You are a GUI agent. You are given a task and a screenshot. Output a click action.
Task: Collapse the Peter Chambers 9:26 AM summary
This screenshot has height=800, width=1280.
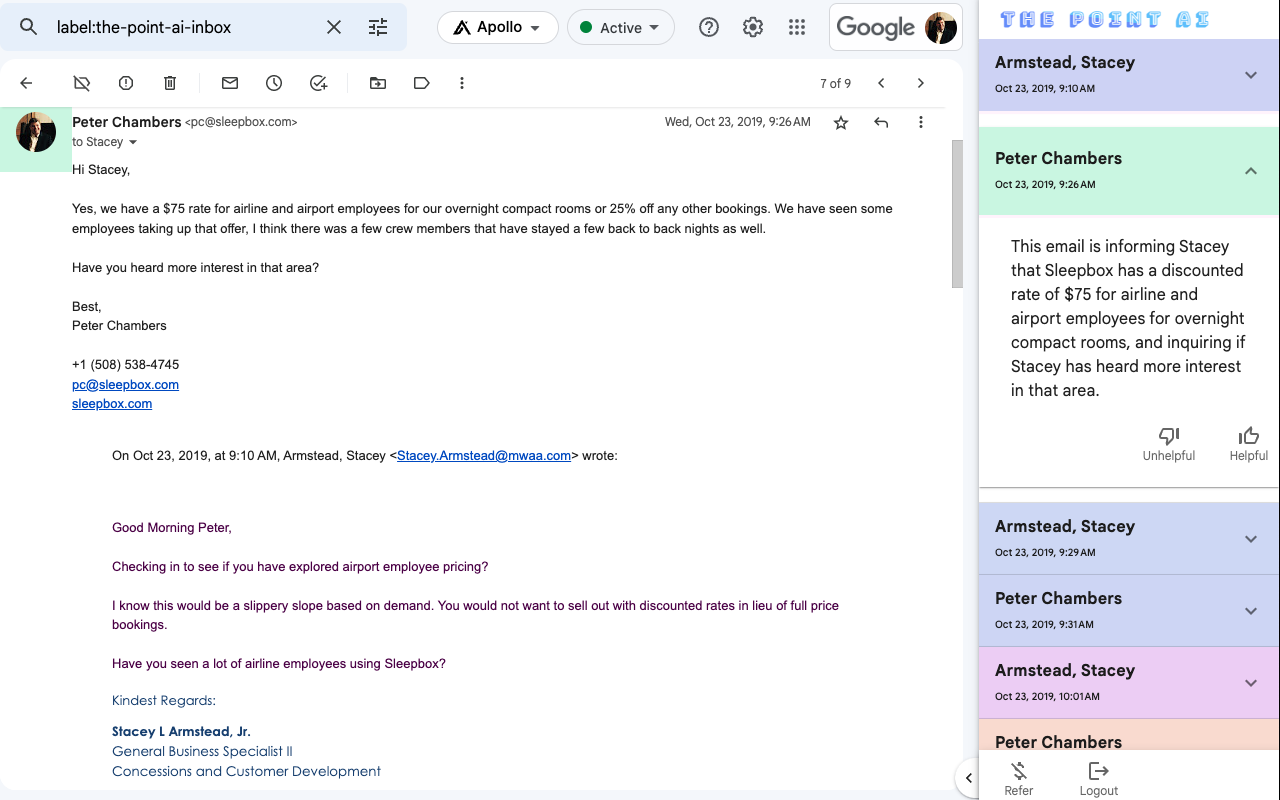1250,171
